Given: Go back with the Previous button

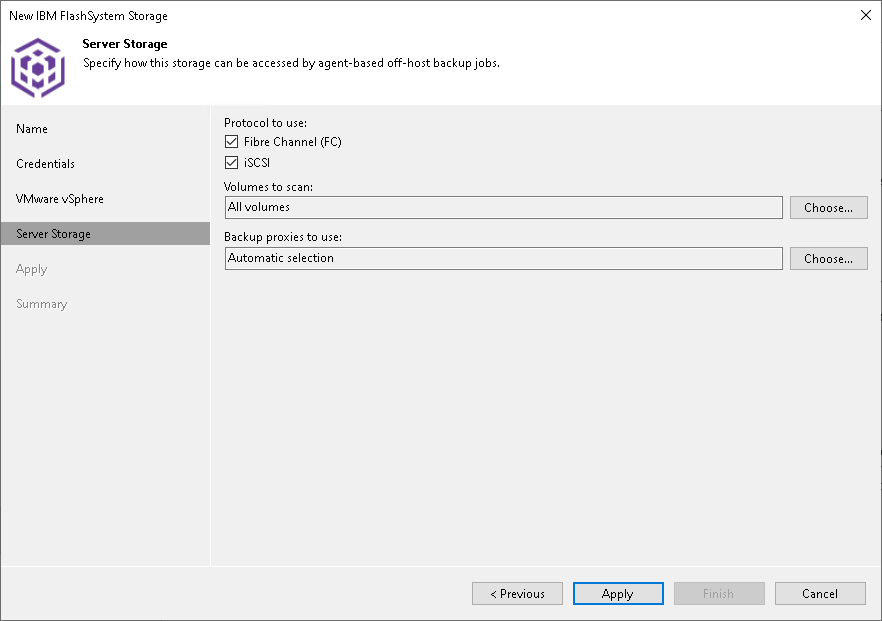Looking at the screenshot, I should pos(517,593).
